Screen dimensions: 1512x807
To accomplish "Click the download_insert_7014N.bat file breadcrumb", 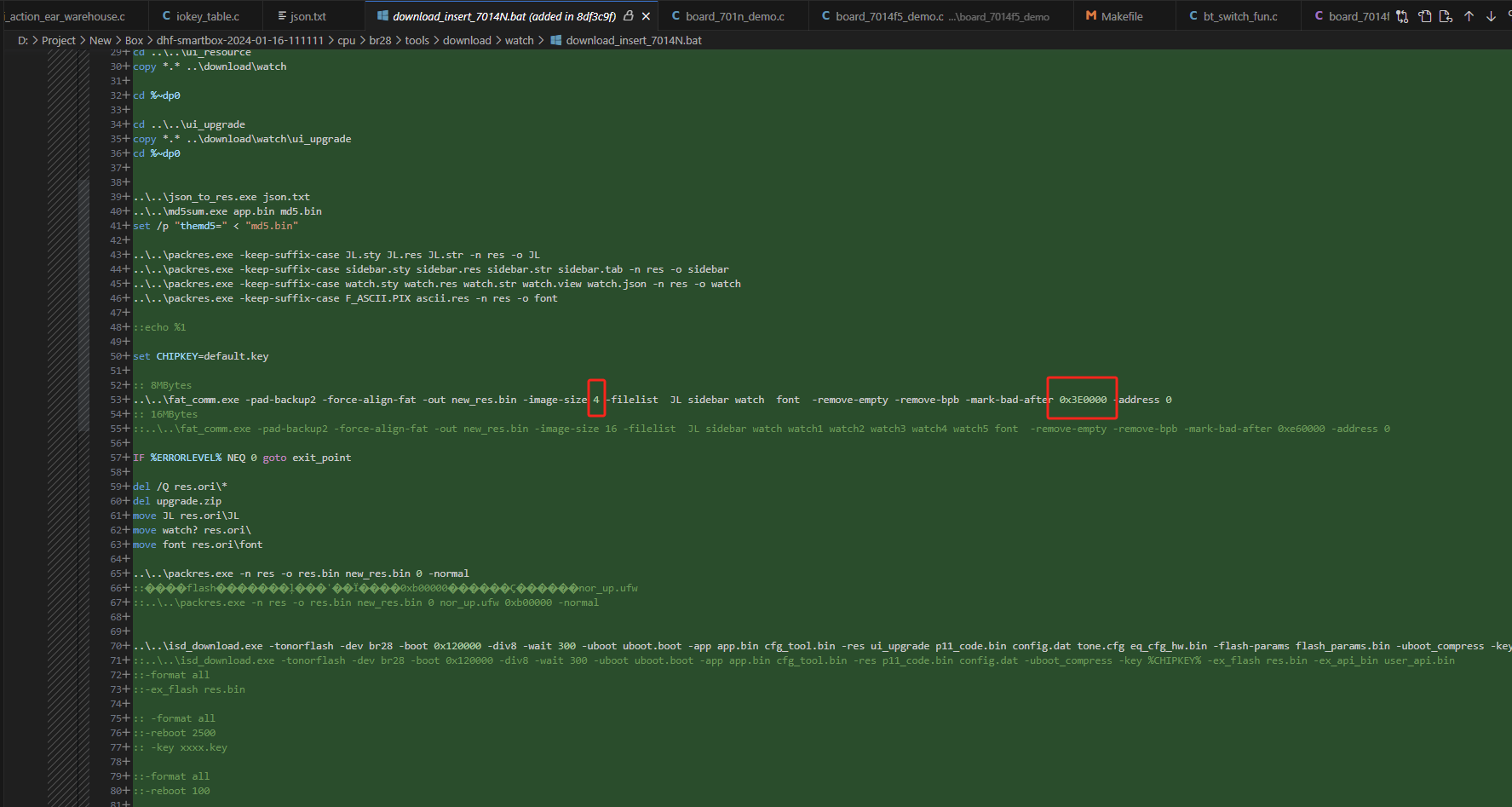I will (x=626, y=40).
